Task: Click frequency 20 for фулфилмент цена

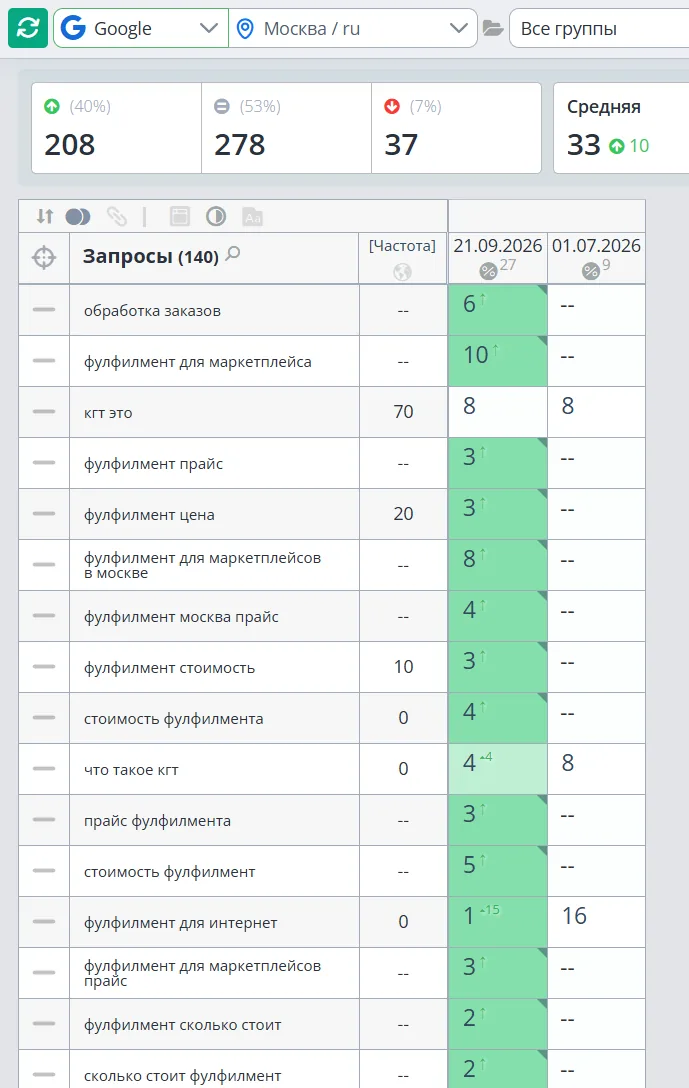Action: pos(403,513)
